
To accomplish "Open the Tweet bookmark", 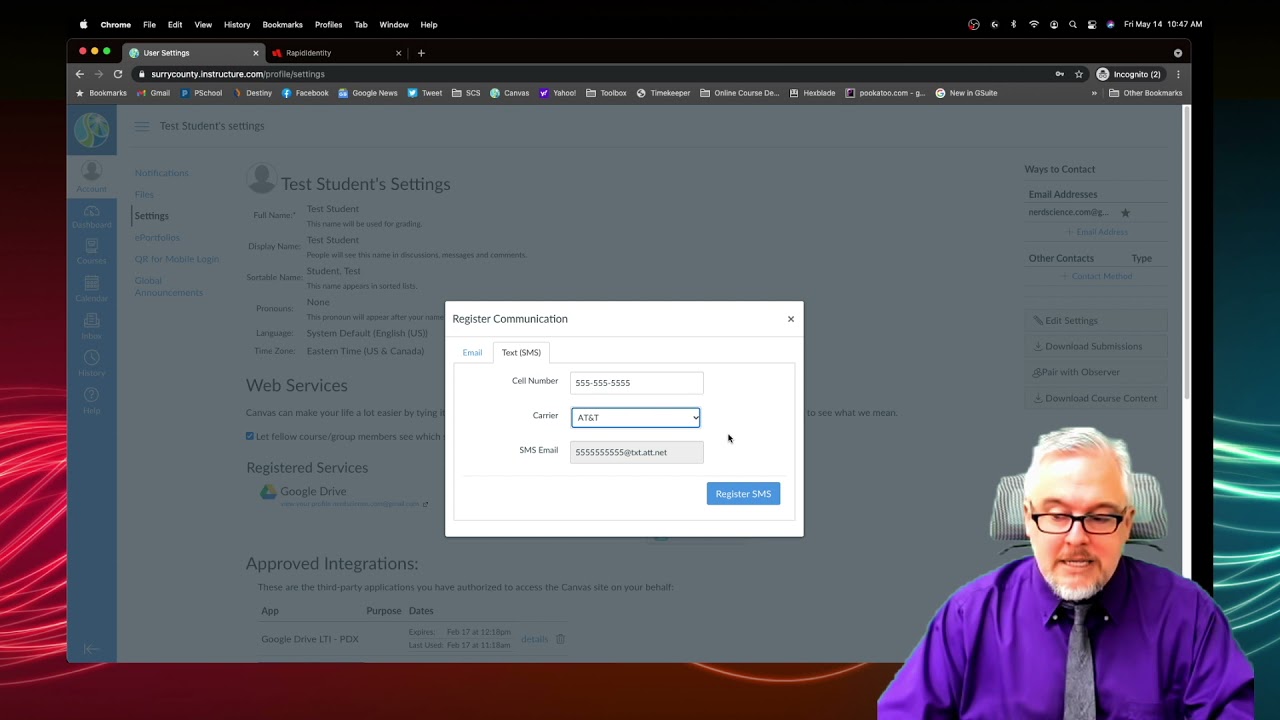I will [425, 93].
